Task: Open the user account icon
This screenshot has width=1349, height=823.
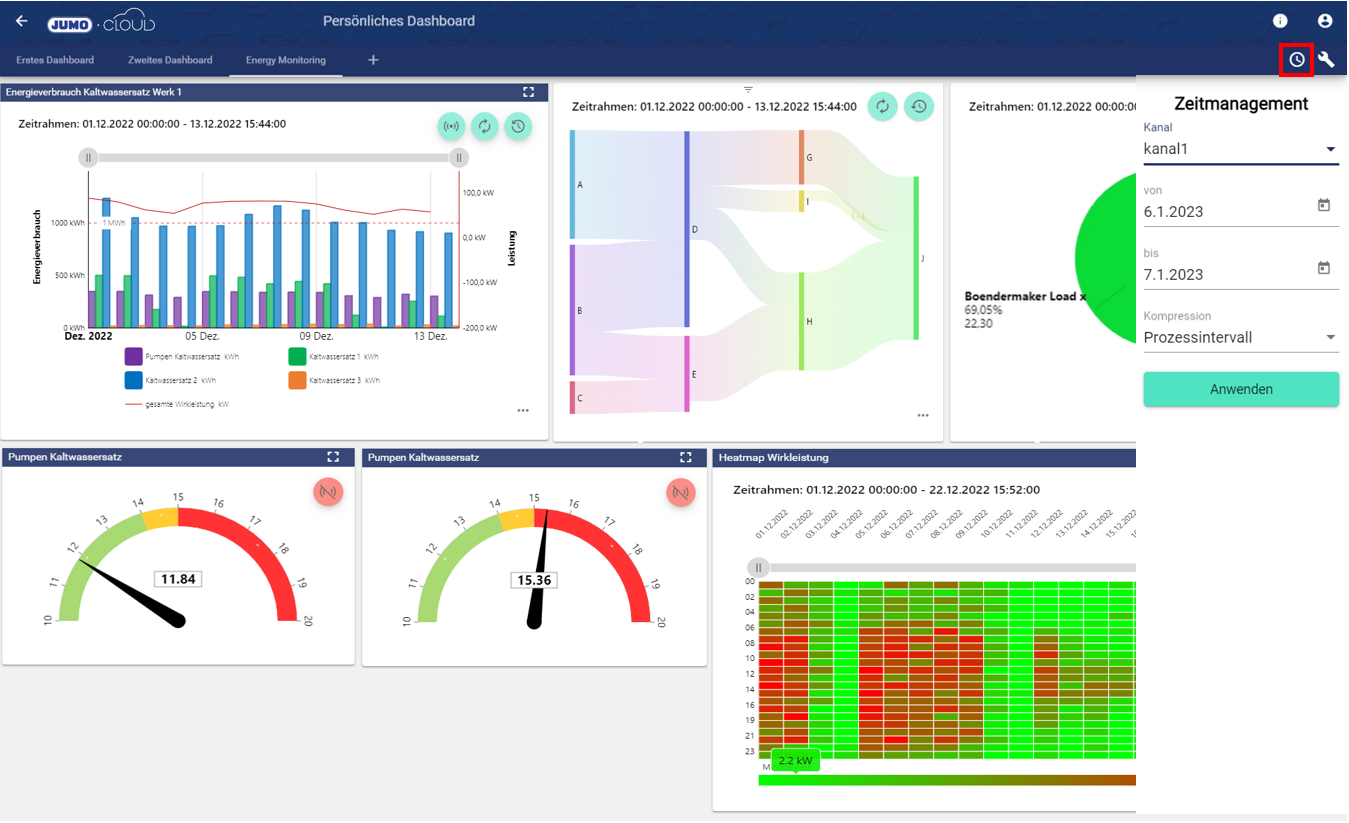Action: pos(1325,21)
